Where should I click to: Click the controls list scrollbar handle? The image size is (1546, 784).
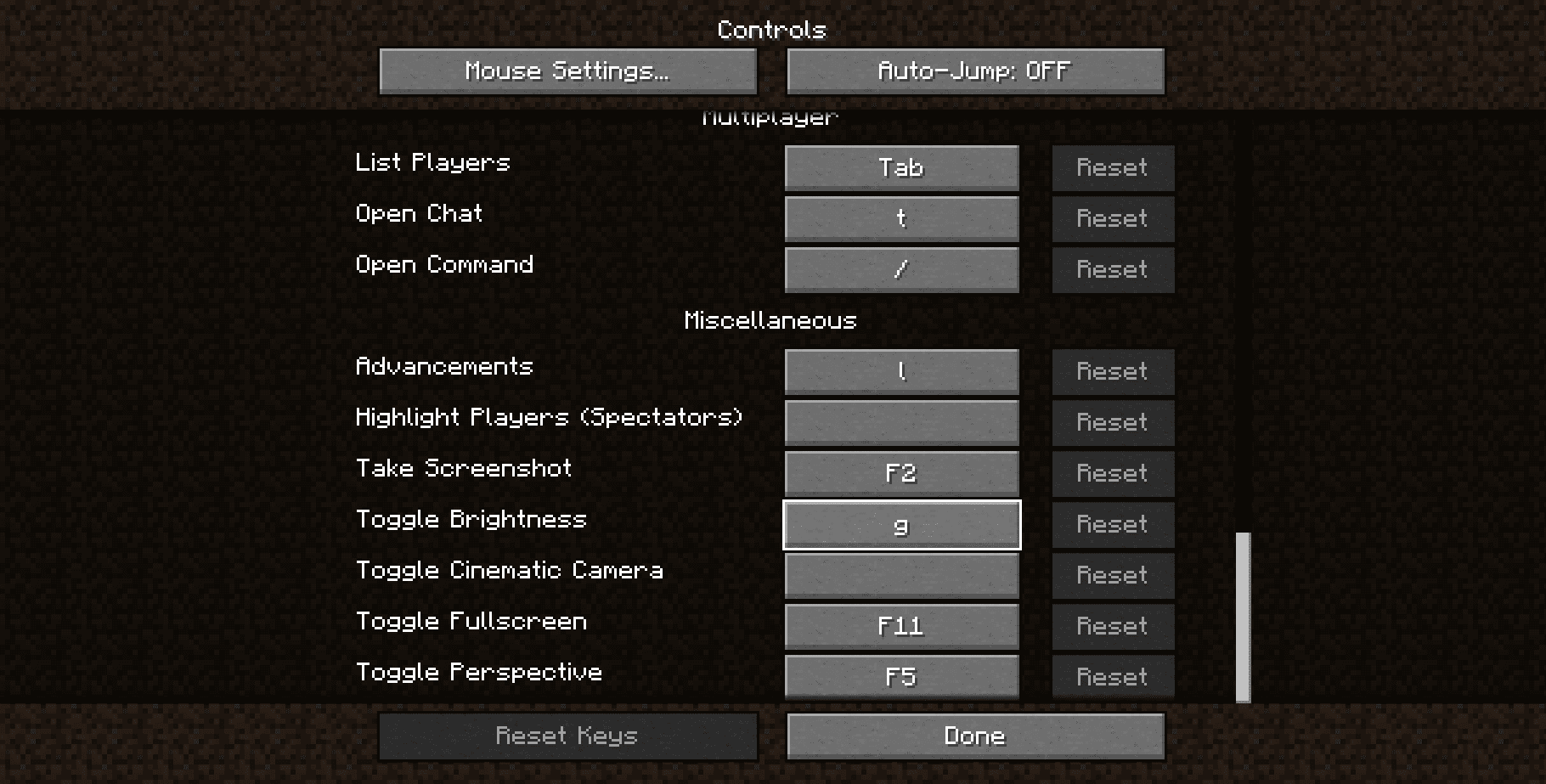(1243, 618)
